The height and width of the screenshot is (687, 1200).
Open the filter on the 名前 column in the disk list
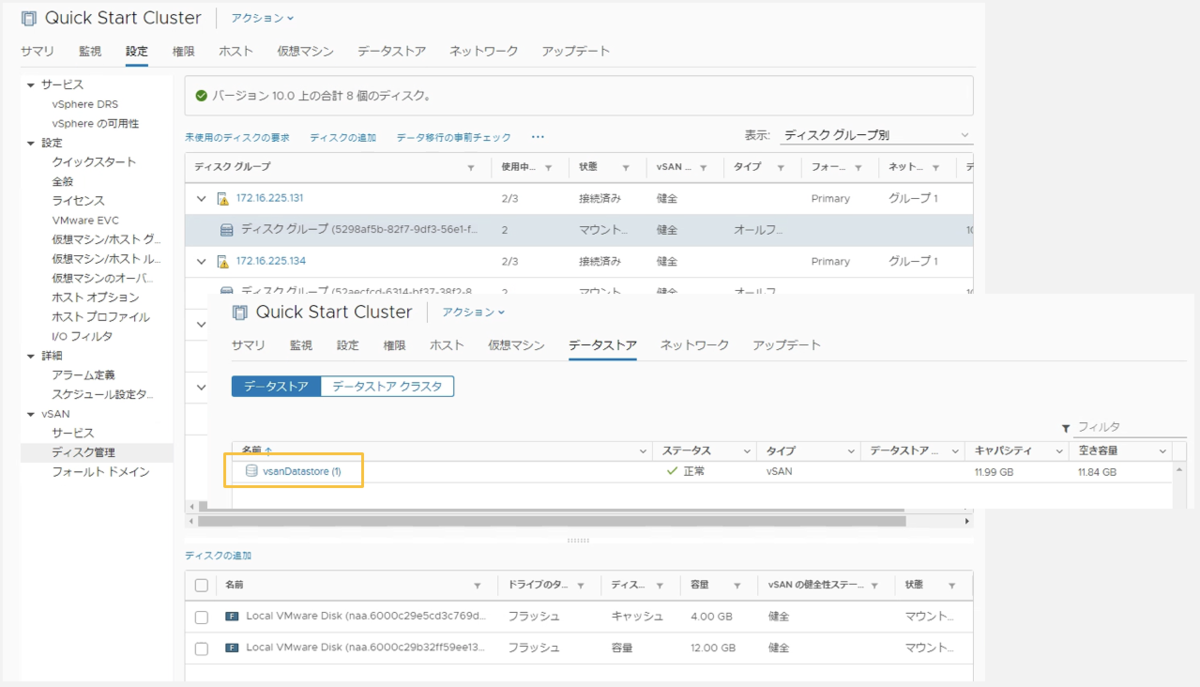point(478,586)
